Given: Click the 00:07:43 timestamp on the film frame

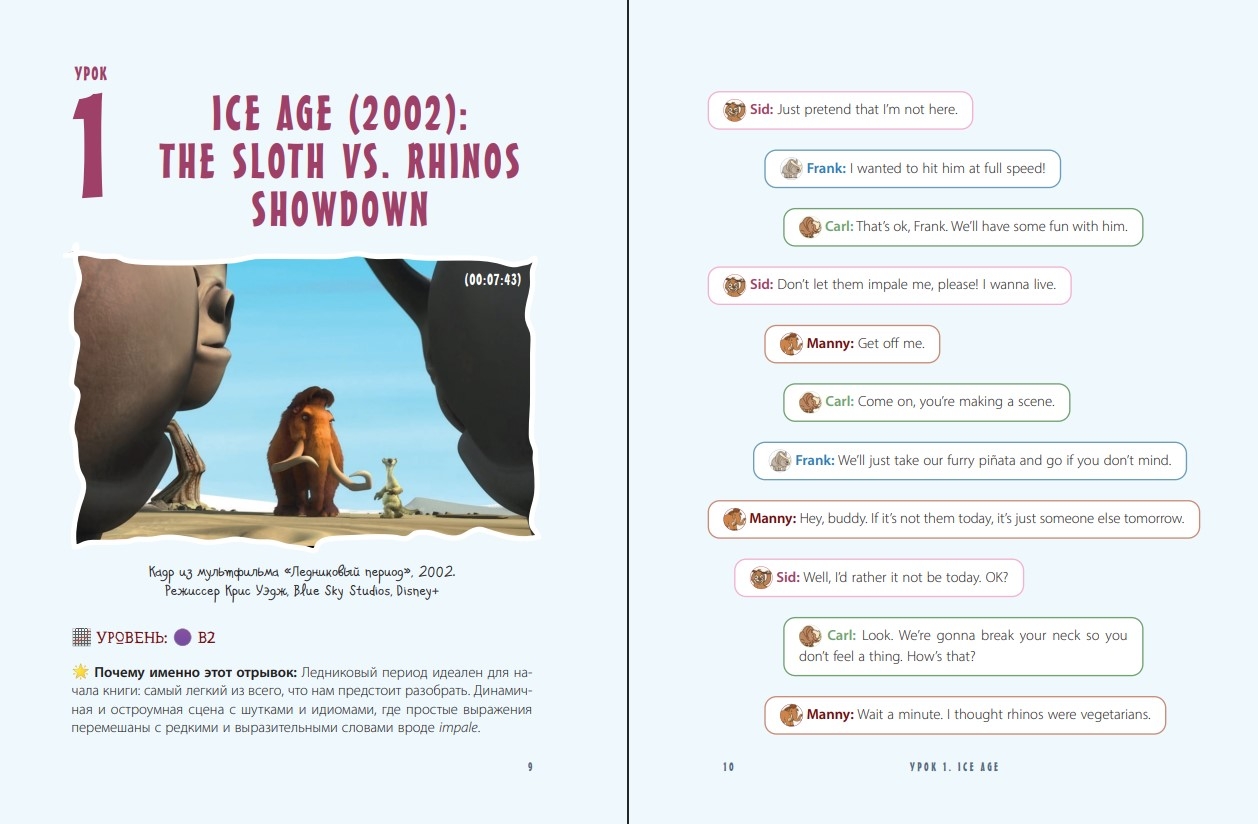Looking at the screenshot, I should tap(492, 280).
